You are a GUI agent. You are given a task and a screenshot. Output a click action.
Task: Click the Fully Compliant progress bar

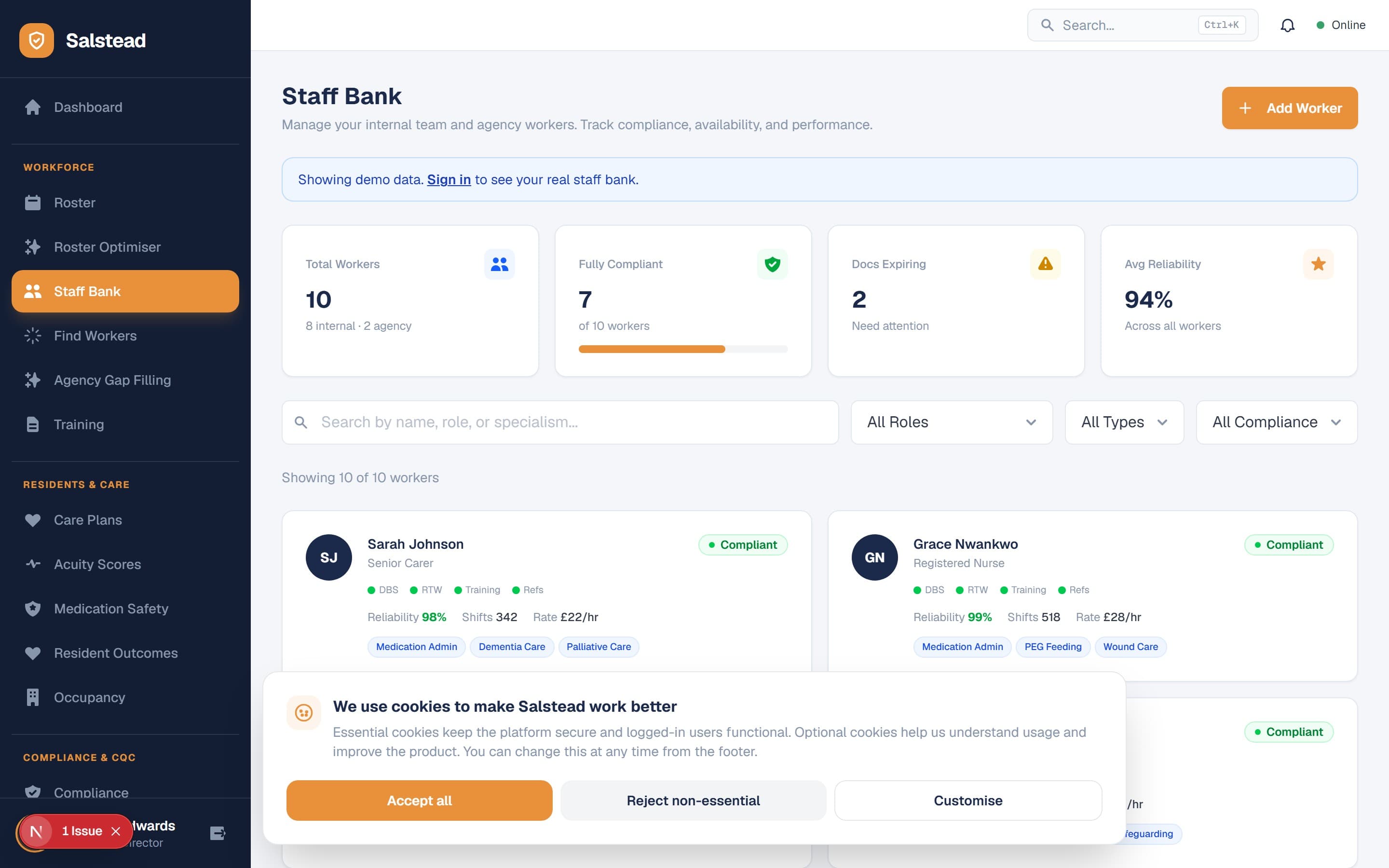683,349
